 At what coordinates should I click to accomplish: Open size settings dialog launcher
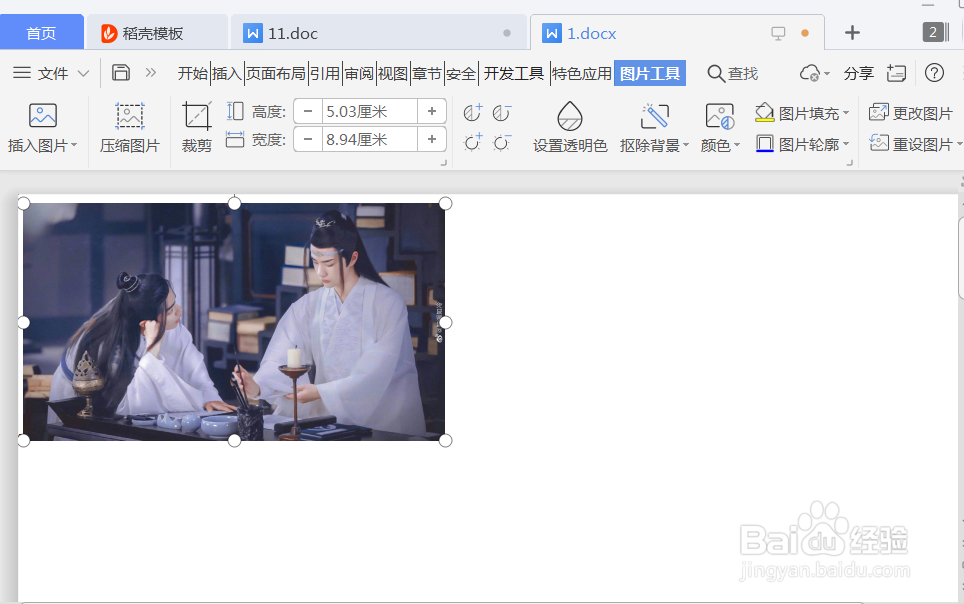(x=443, y=163)
